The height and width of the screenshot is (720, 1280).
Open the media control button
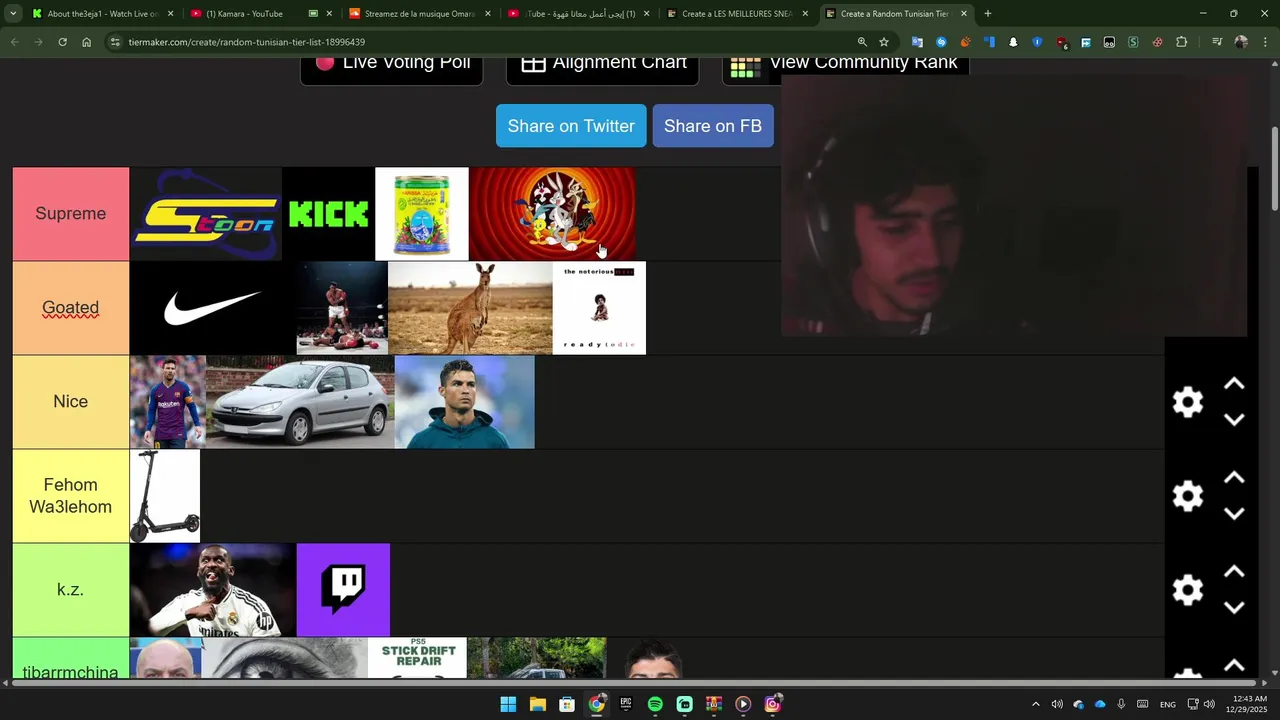click(1217, 42)
